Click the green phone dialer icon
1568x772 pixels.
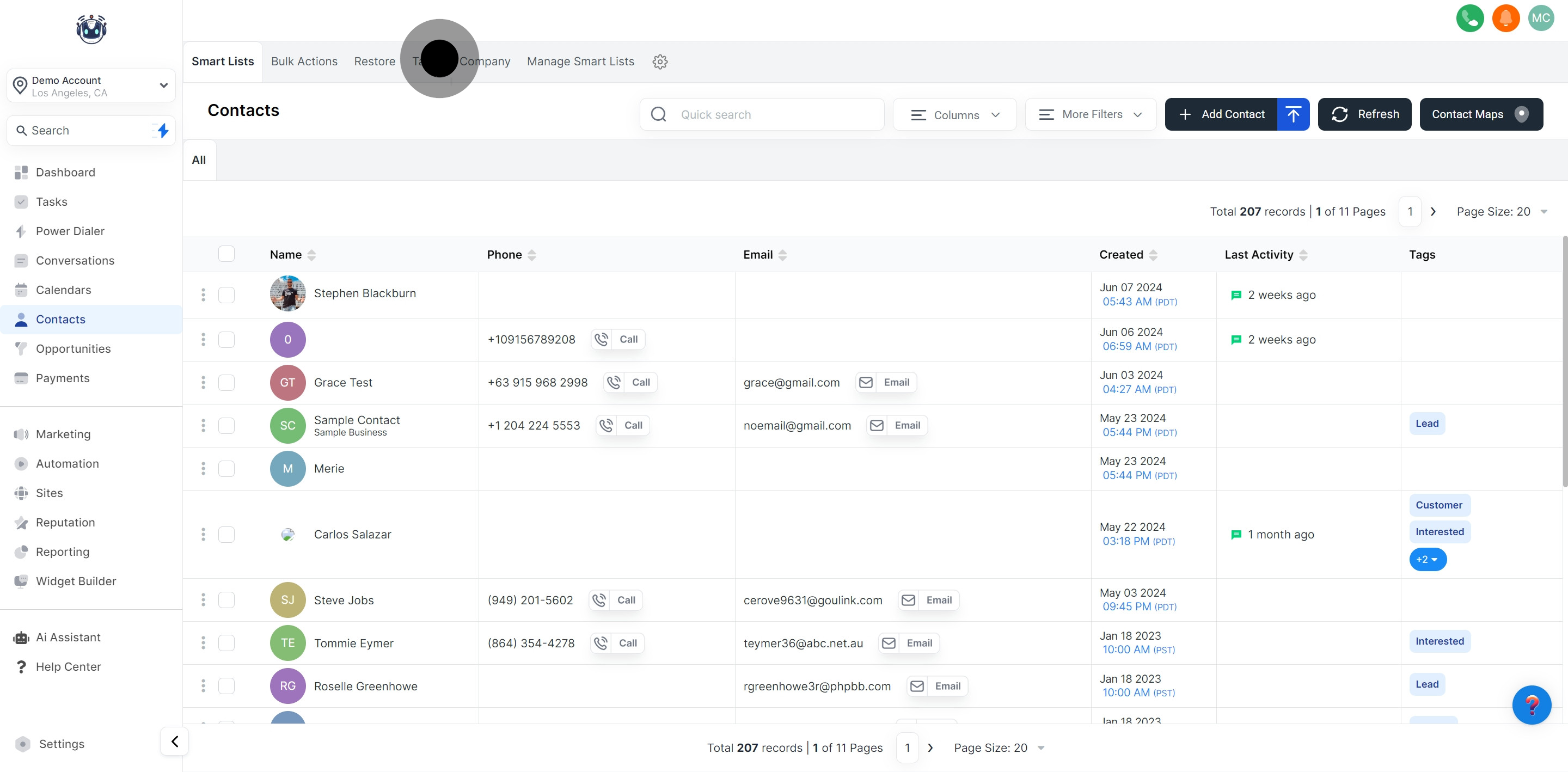click(1469, 19)
